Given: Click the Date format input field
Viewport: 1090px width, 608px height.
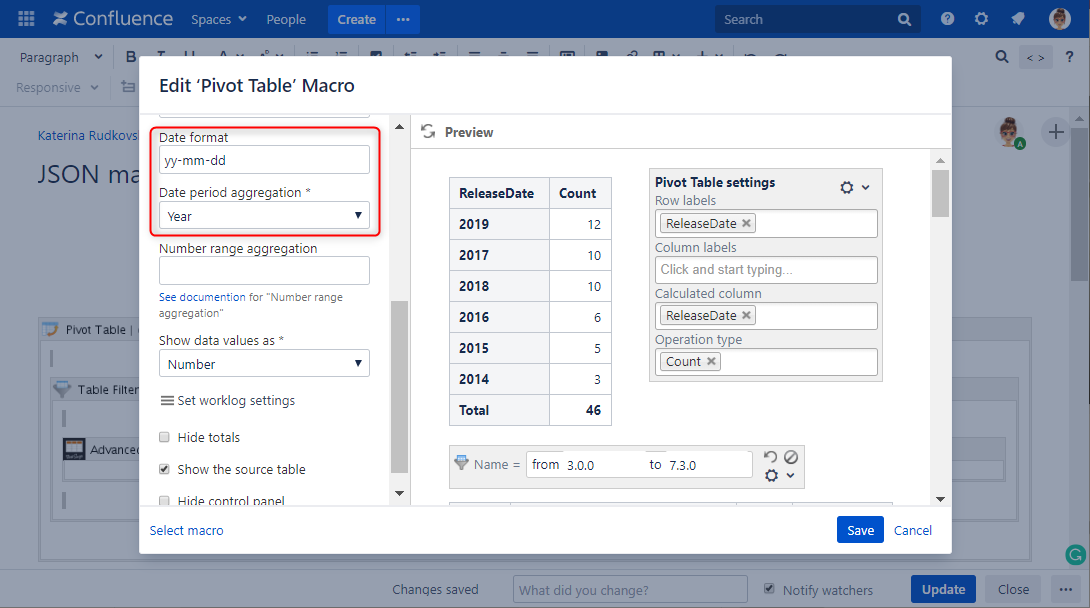Looking at the screenshot, I should [264, 160].
